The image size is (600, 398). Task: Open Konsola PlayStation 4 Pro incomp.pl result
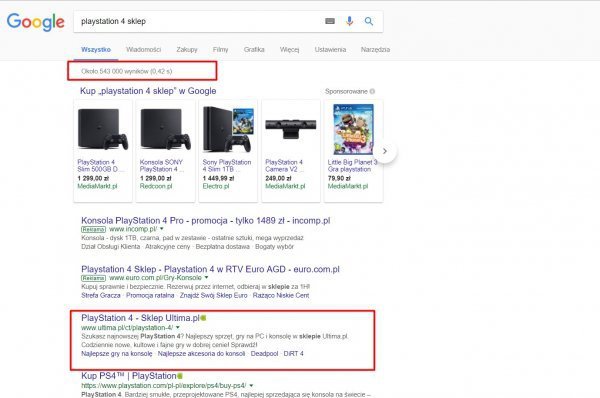tap(205, 220)
